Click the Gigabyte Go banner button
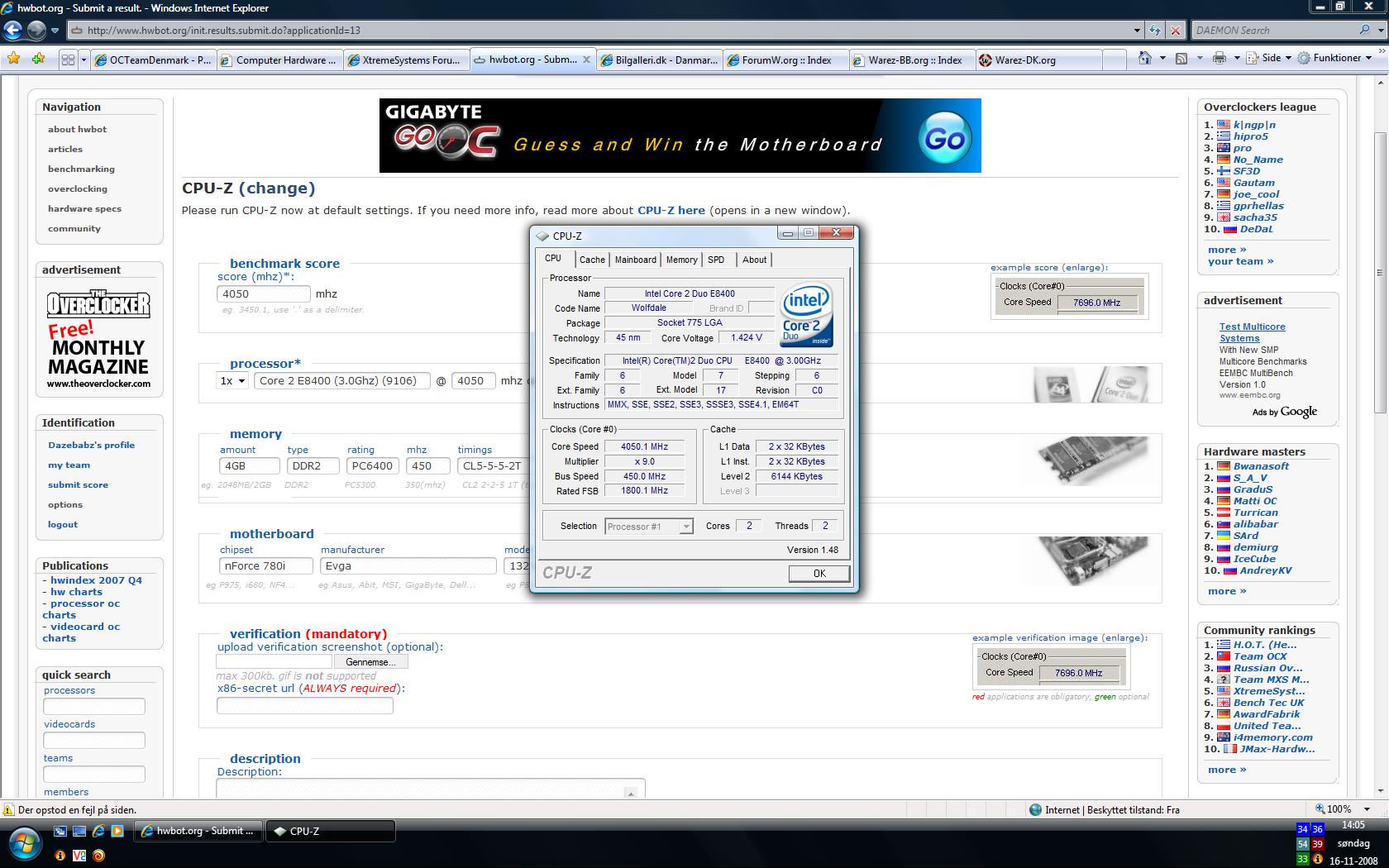This screenshot has width=1389, height=868. pyautogui.click(x=945, y=137)
